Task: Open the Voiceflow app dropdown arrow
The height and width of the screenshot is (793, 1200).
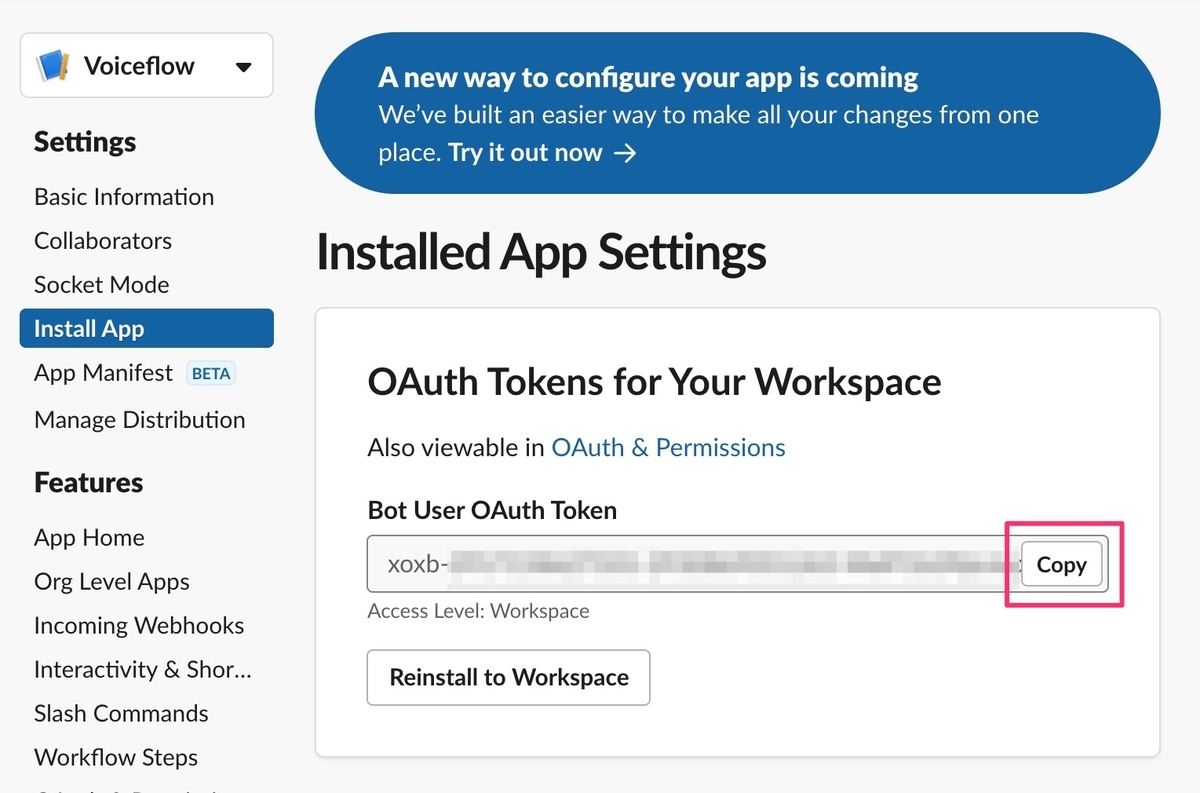Action: coord(243,67)
